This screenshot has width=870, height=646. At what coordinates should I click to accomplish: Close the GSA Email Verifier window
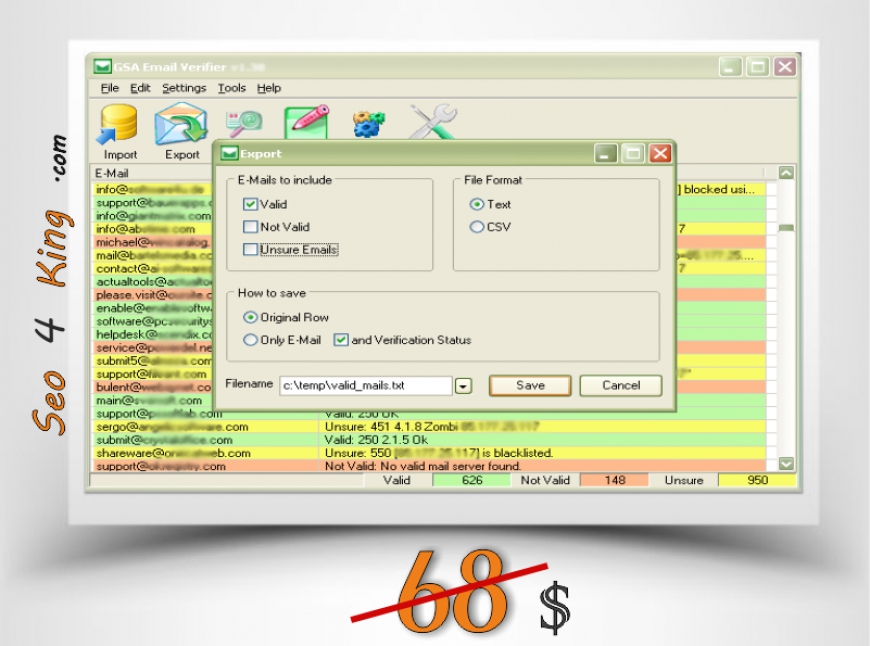(785, 67)
